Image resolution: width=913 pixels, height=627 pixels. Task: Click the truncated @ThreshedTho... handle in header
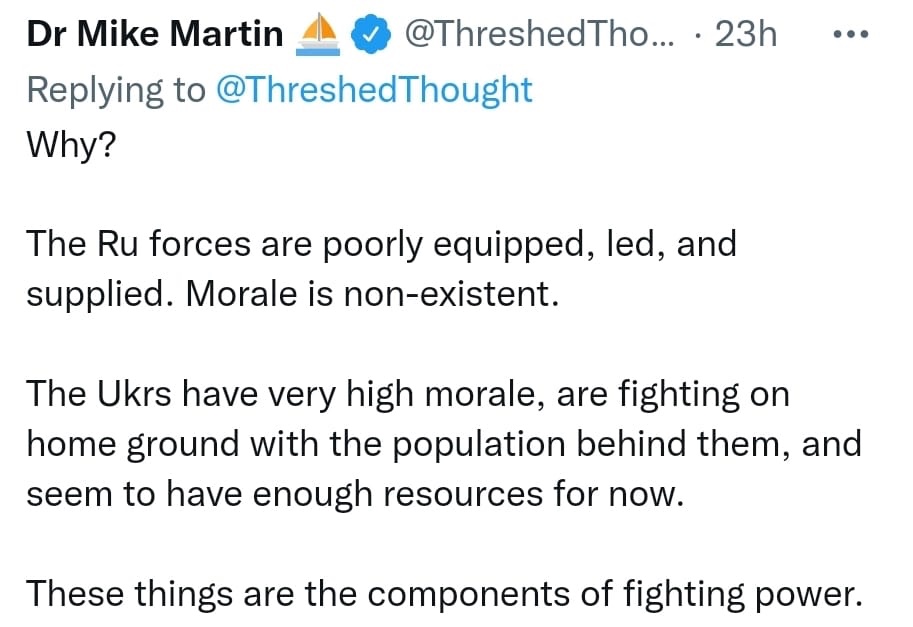[540, 35]
